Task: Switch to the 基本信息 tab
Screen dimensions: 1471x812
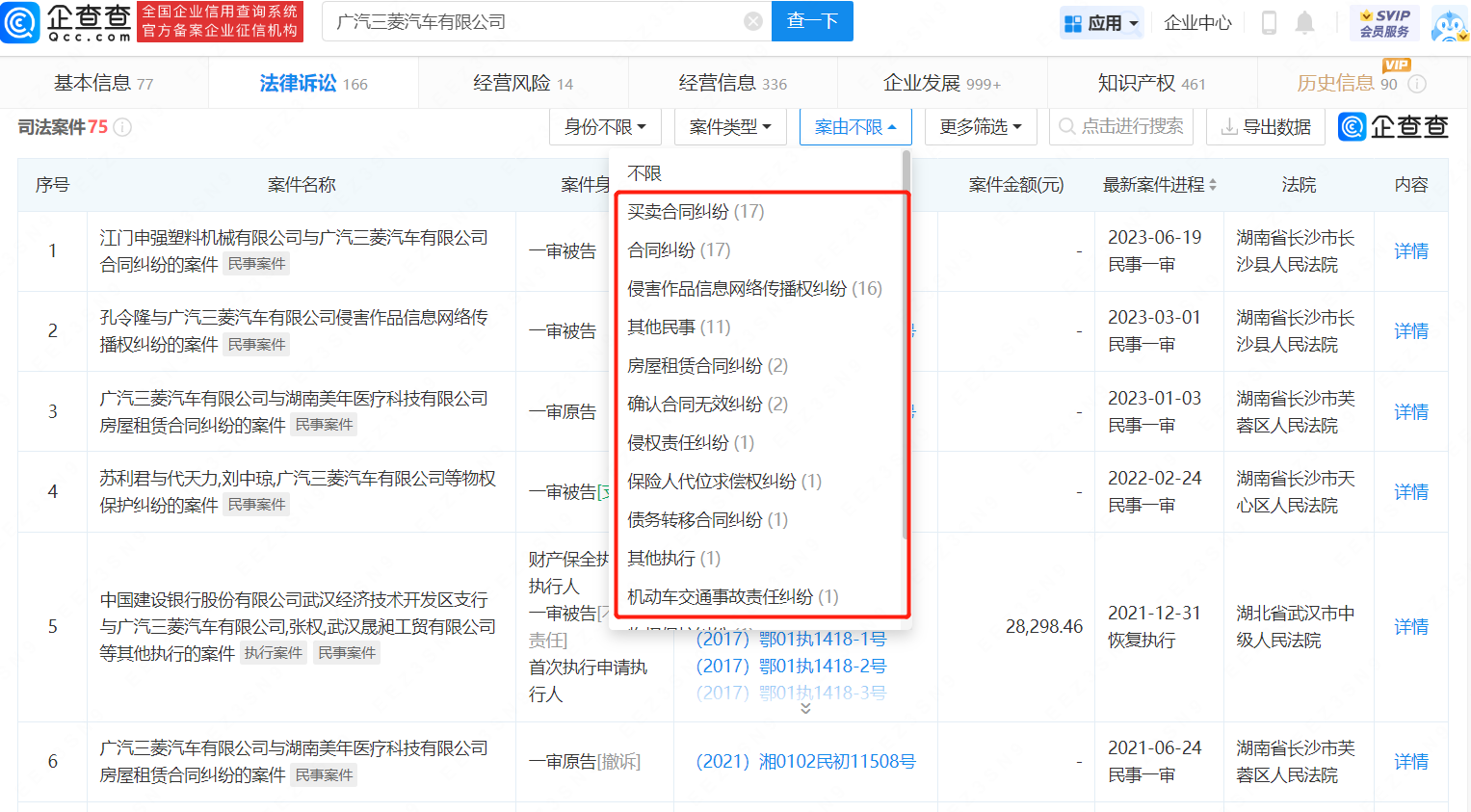Action: 104,84
